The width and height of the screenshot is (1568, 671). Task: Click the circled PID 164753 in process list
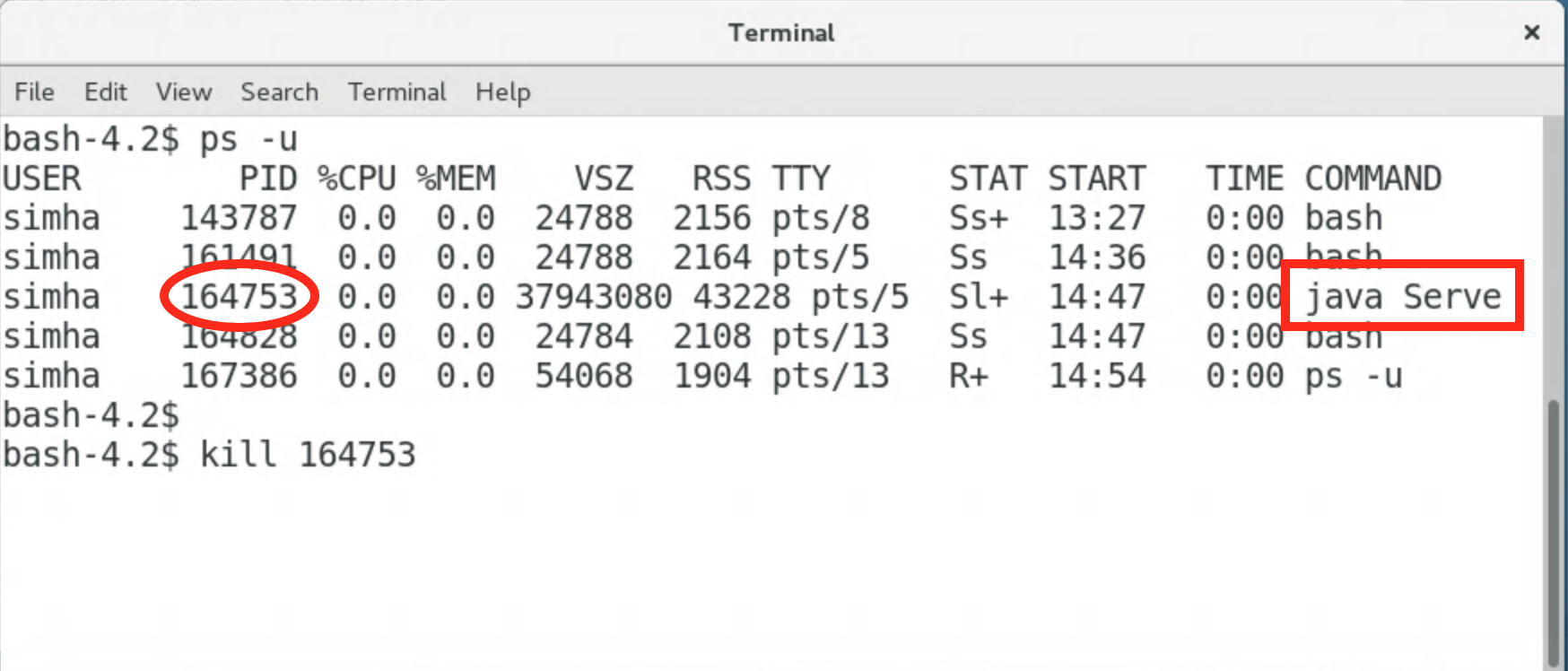pos(239,297)
